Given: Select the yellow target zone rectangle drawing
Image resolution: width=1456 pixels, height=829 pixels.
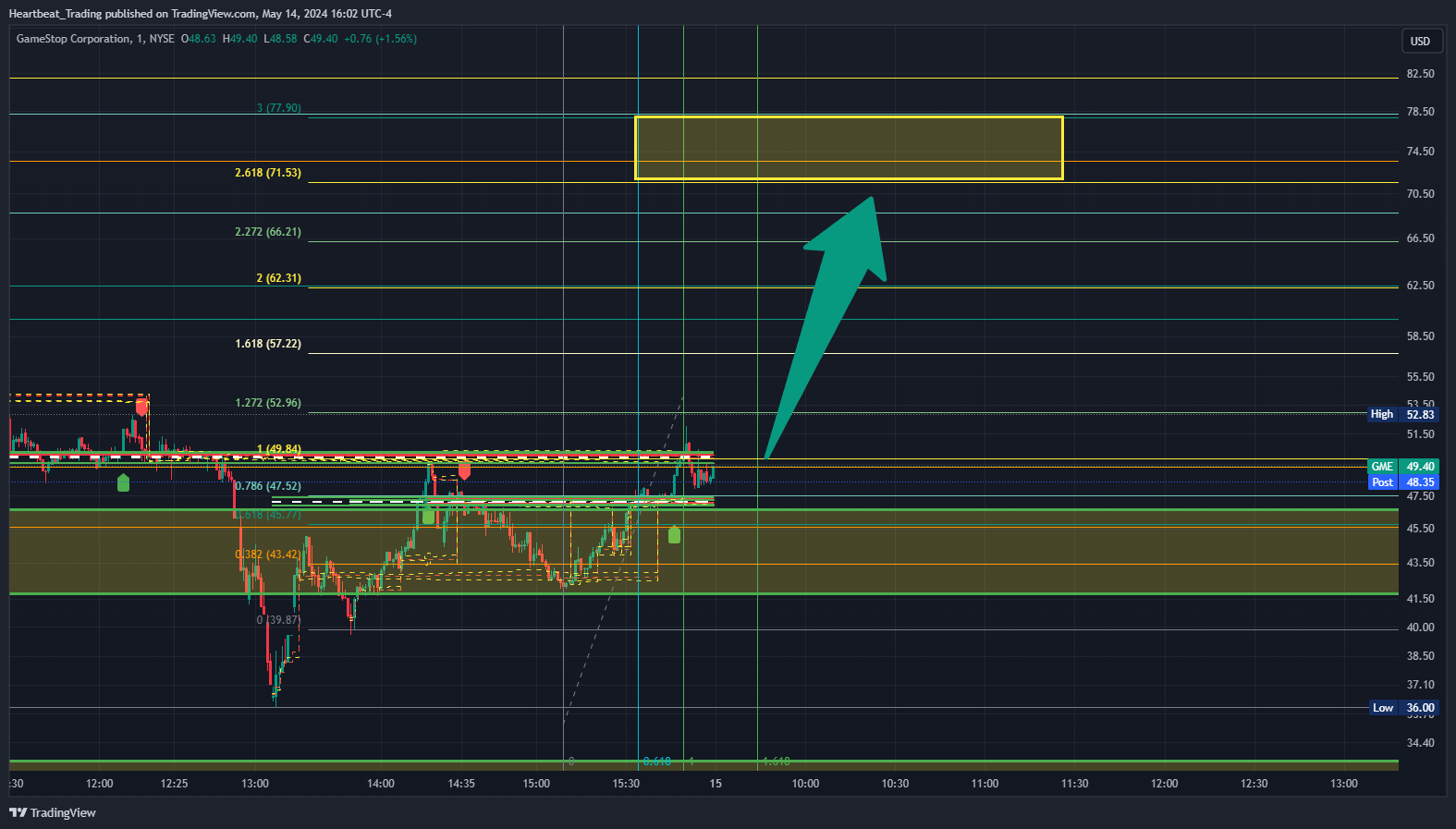Looking at the screenshot, I should (x=849, y=148).
